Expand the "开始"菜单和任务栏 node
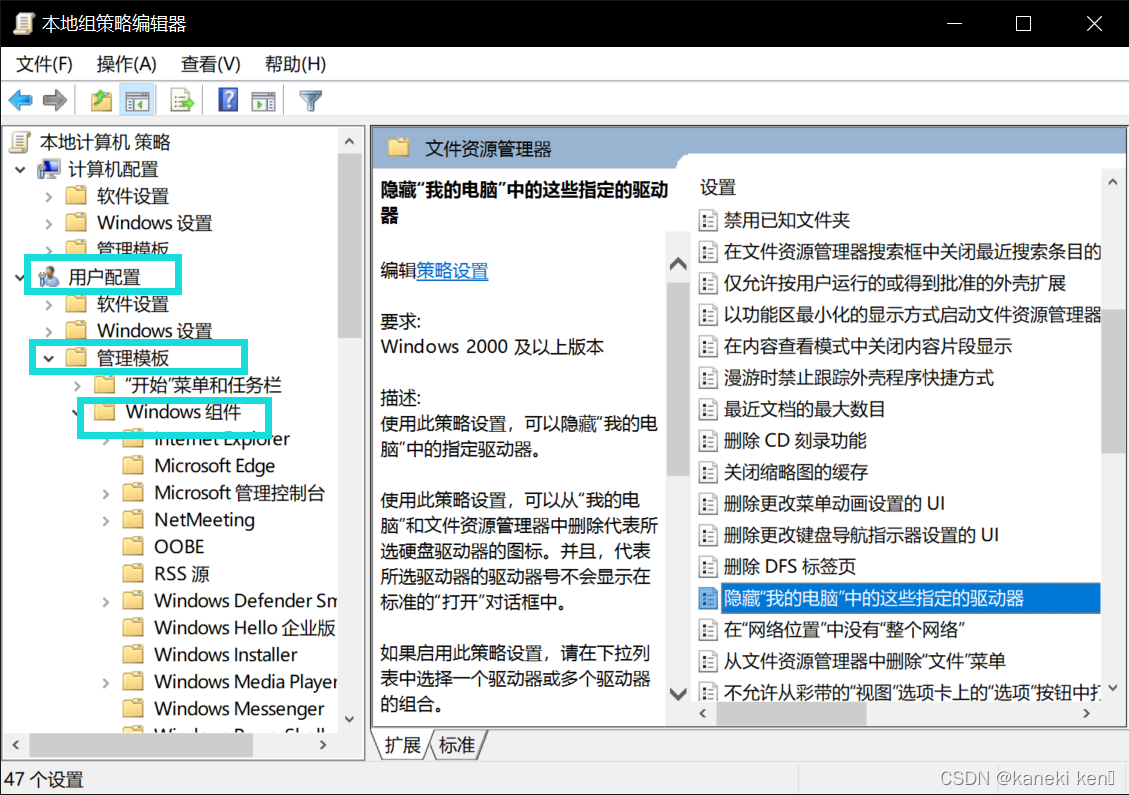Viewport: 1129px width, 795px height. 77,385
